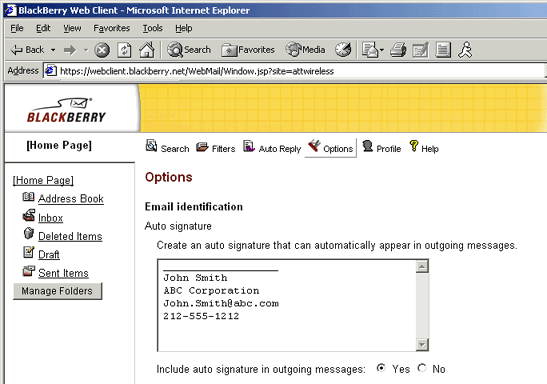Open the Auto Reply settings
Viewport: 547px width, 384px height.
[x=272, y=148]
